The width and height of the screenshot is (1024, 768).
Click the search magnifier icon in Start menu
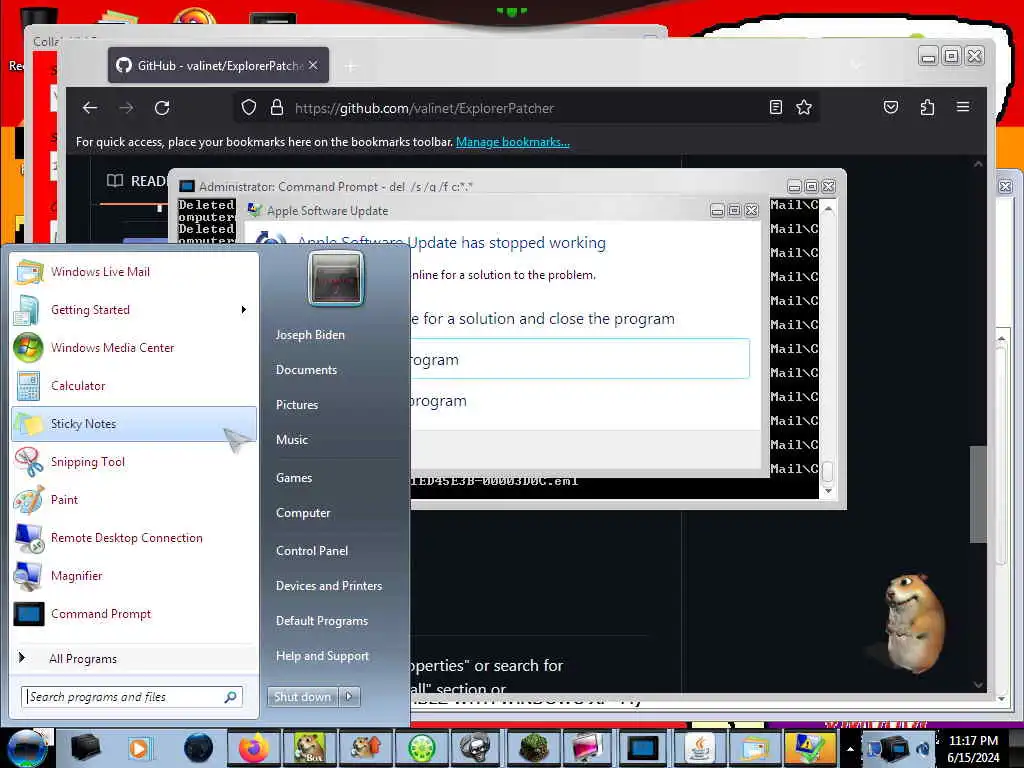[x=231, y=697]
